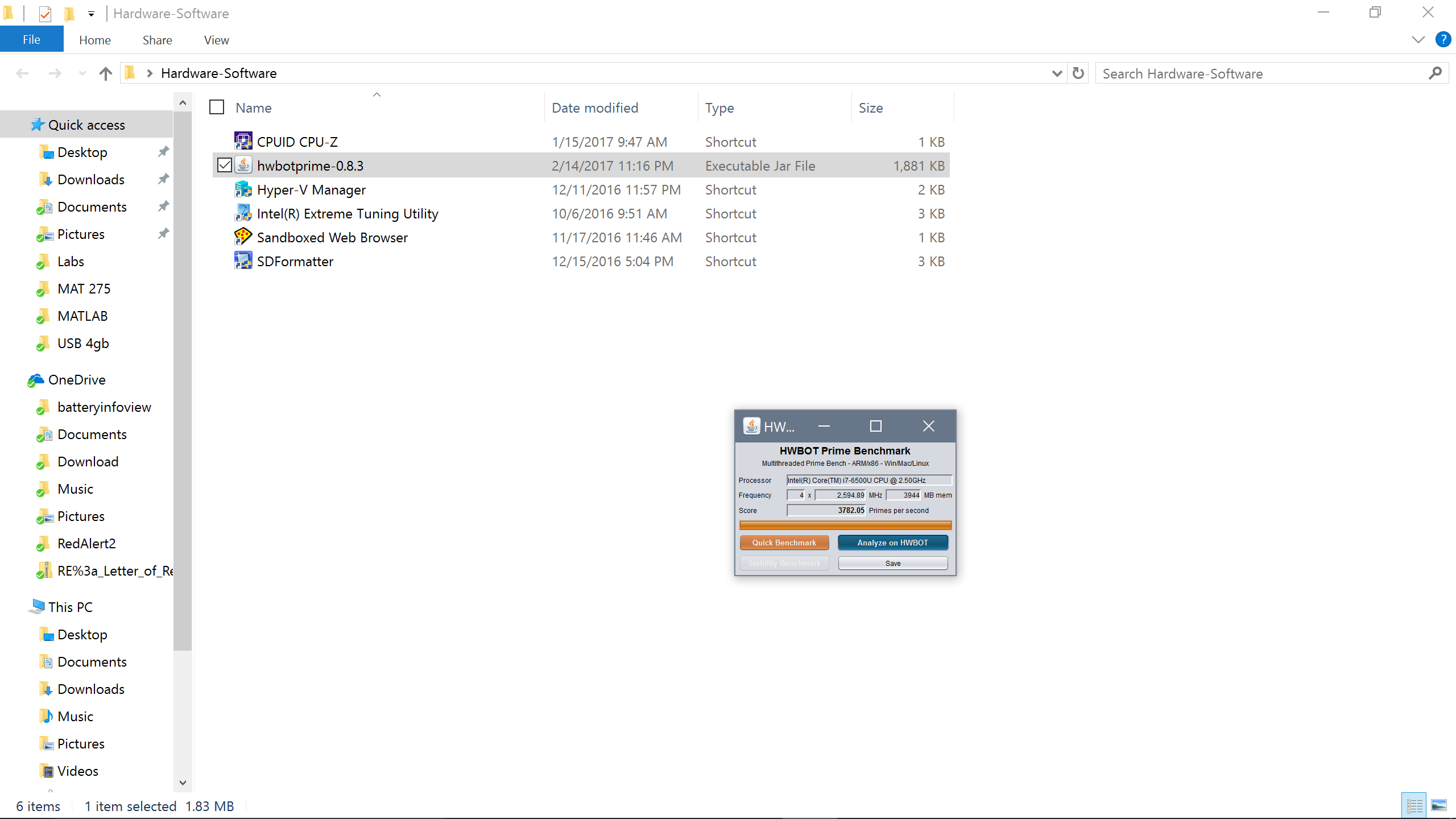Click the Back navigation arrow
This screenshot has width=1456, height=819.
pyautogui.click(x=23, y=73)
